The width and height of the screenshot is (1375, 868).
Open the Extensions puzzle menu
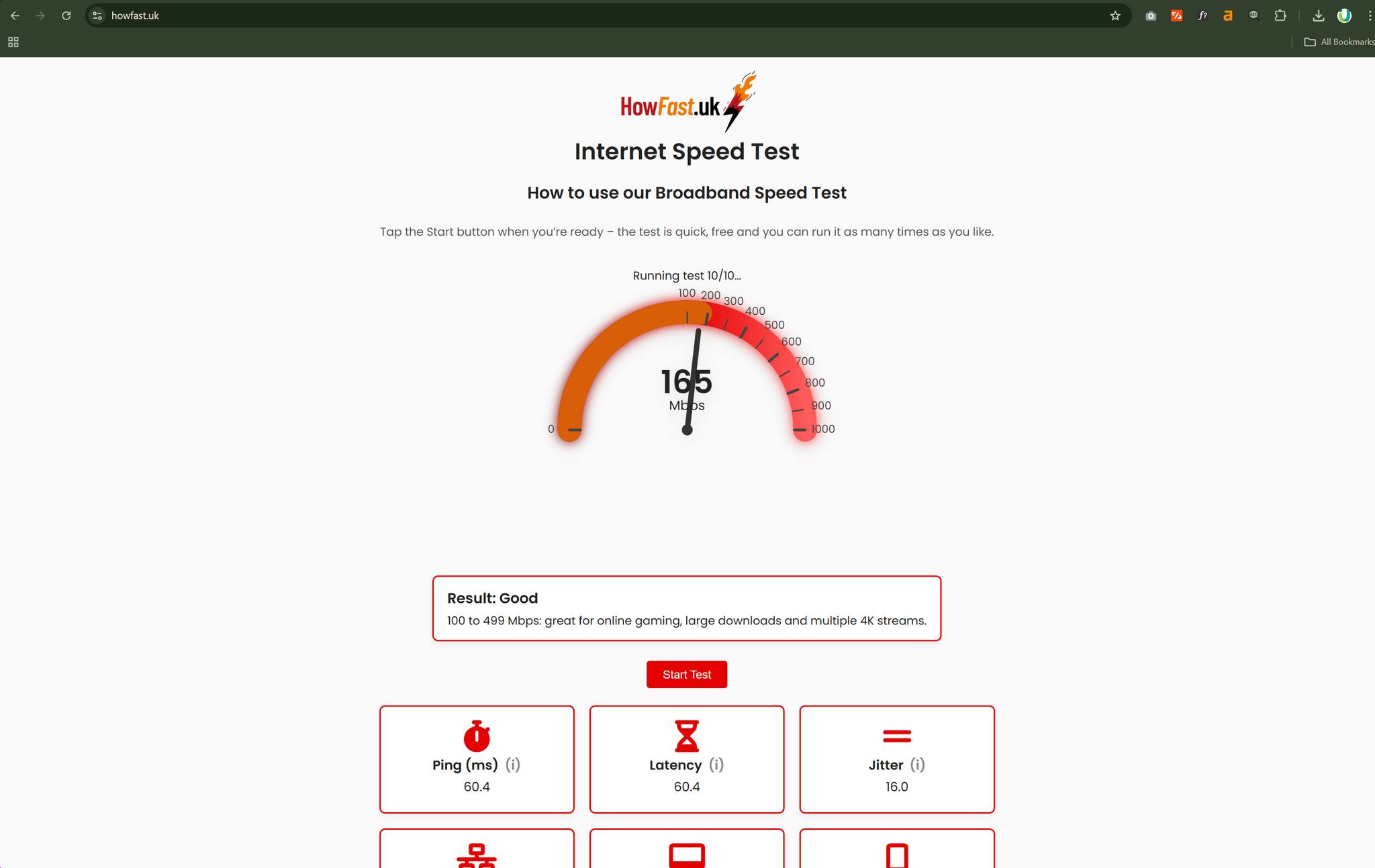click(1280, 15)
